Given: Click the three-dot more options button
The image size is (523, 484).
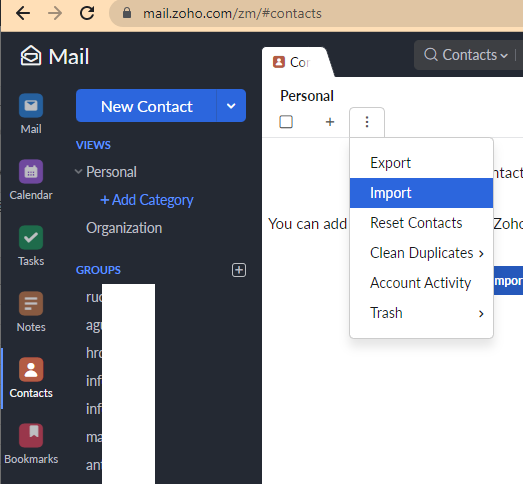Looking at the screenshot, I should click(x=367, y=122).
